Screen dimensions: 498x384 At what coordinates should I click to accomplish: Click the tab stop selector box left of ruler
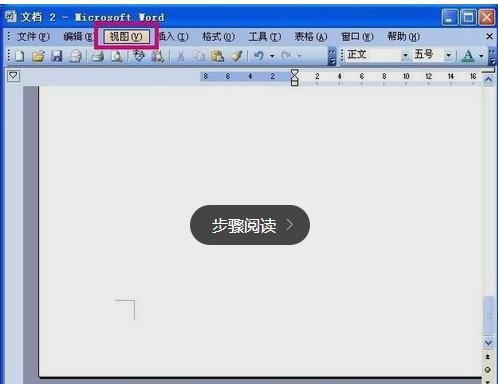coord(13,76)
